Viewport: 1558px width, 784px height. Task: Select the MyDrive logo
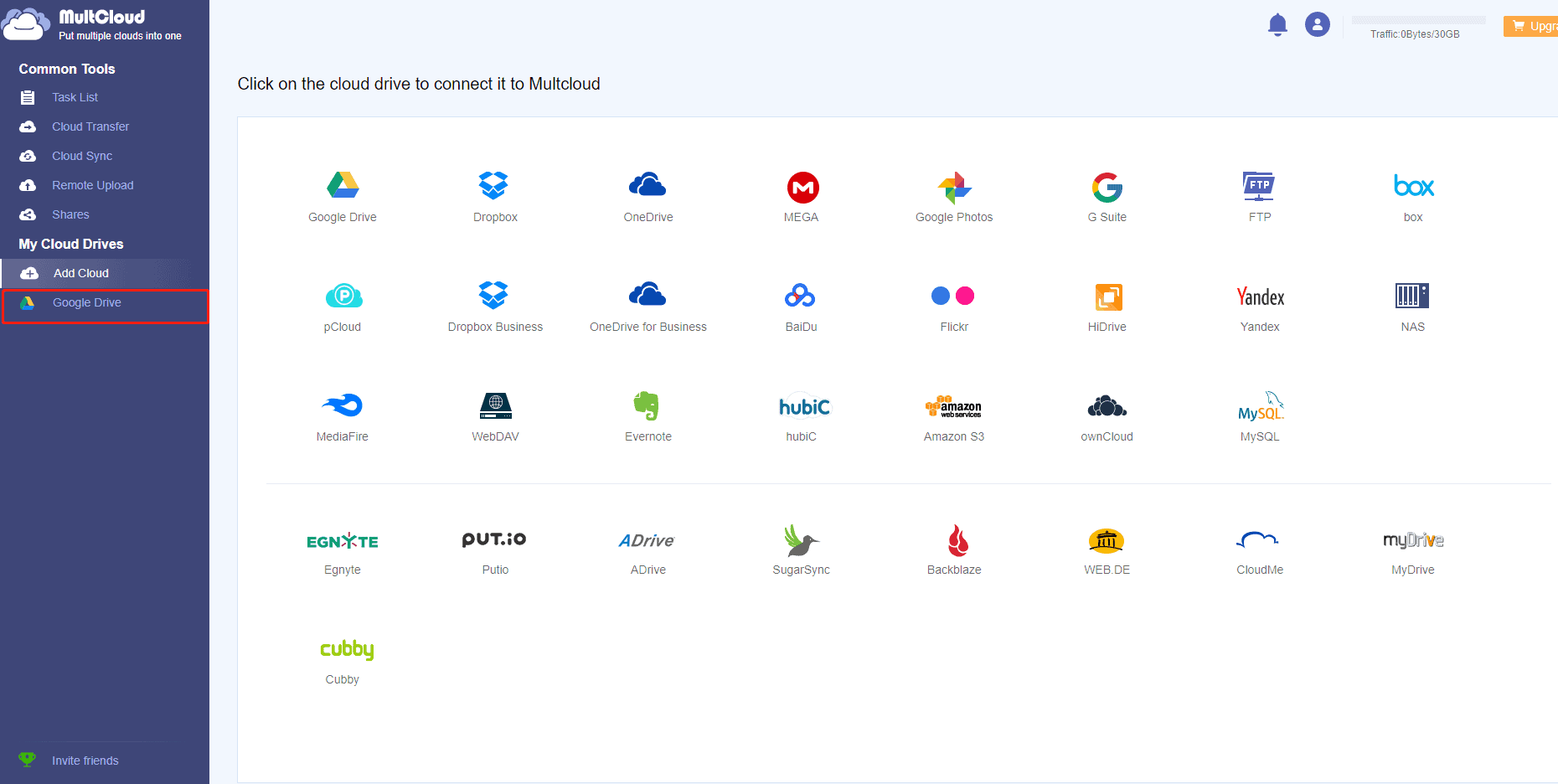point(1413,540)
